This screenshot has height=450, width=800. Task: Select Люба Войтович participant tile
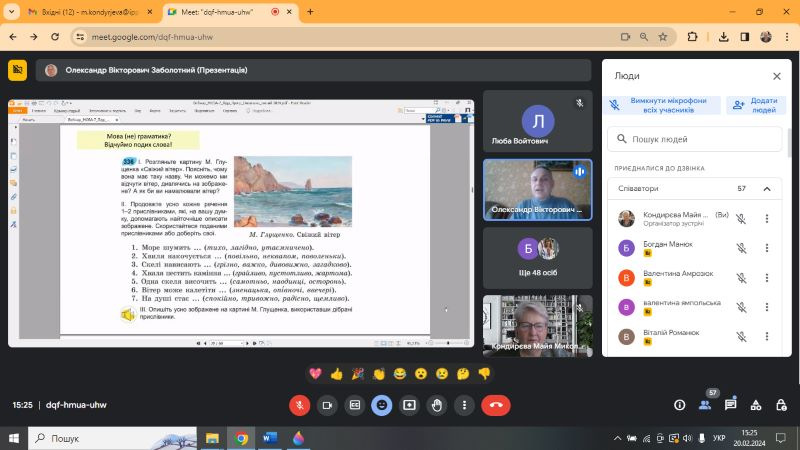click(538, 121)
